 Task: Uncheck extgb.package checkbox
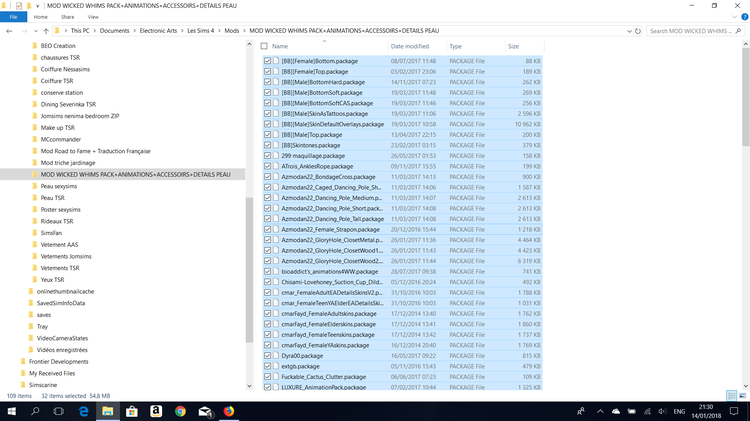(267, 366)
